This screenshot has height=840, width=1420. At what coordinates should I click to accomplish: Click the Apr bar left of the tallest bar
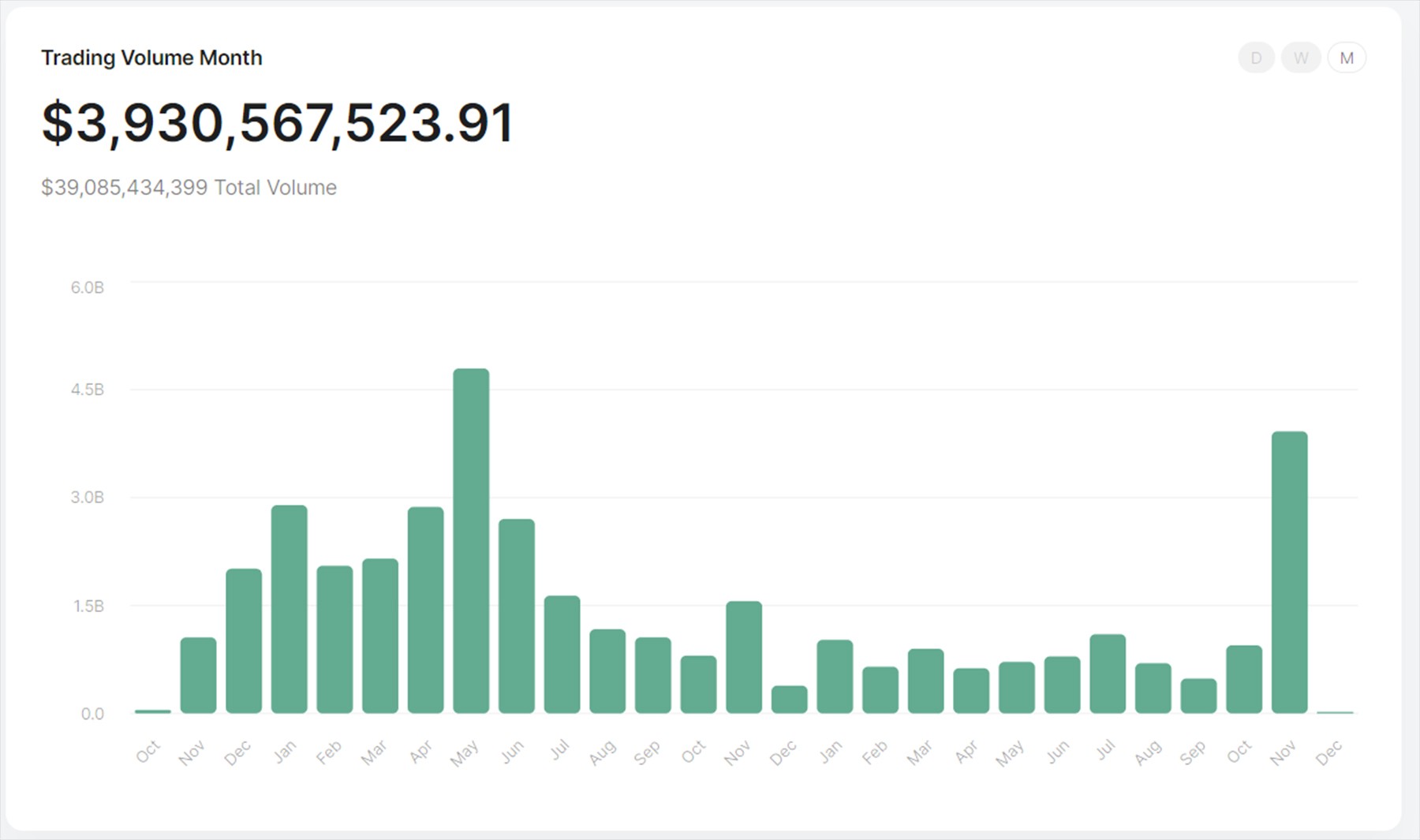click(425, 610)
